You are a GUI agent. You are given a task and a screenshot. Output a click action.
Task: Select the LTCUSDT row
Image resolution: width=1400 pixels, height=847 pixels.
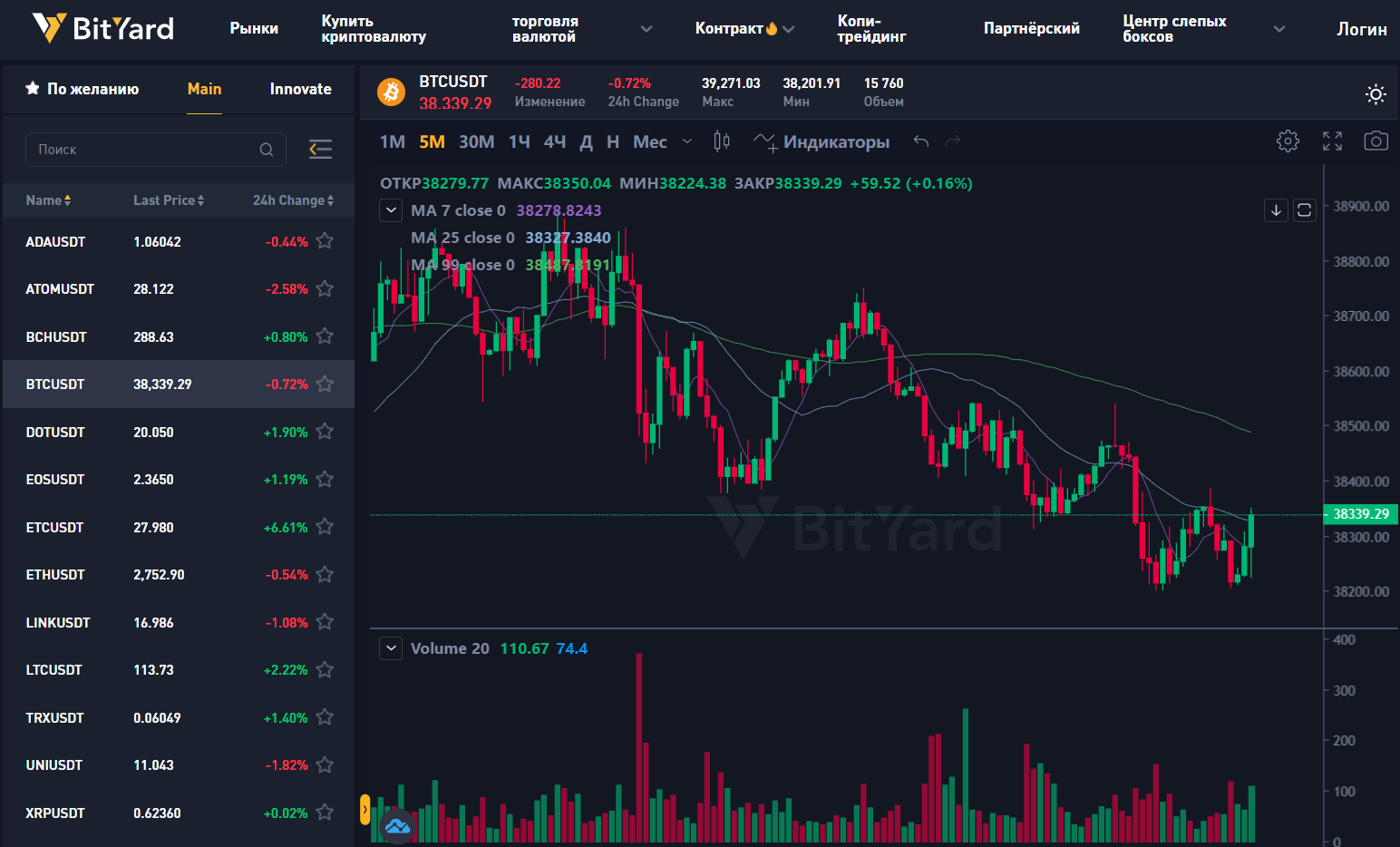point(179,670)
